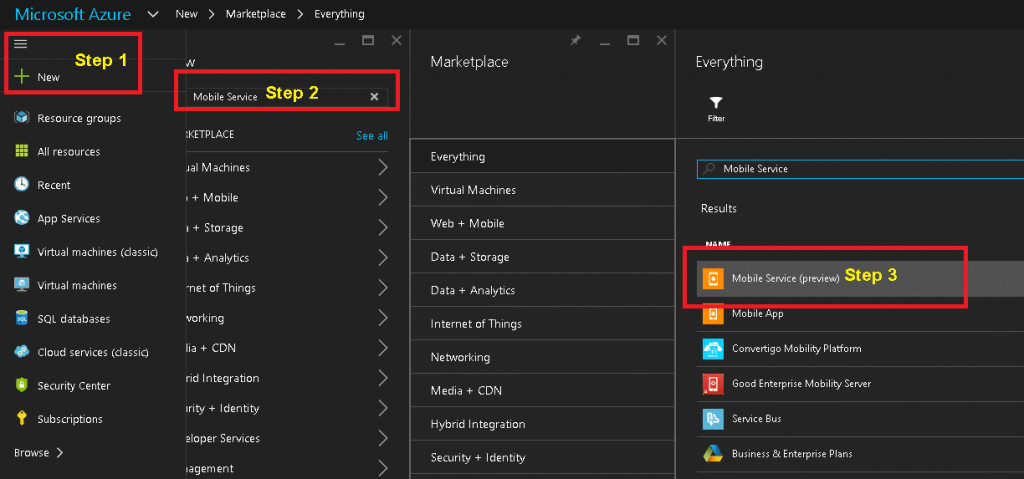
Task: Open the Convertigo Mobility Platform result
Action: click(860, 349)
